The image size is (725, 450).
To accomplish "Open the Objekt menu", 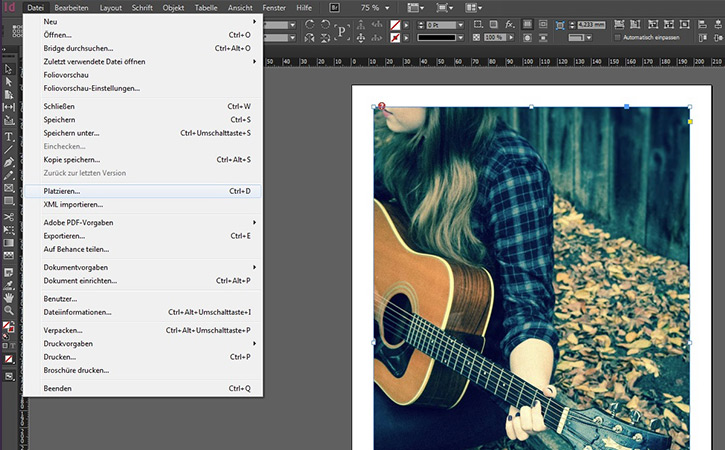I will pyautogui.click(x=173, y=8).
